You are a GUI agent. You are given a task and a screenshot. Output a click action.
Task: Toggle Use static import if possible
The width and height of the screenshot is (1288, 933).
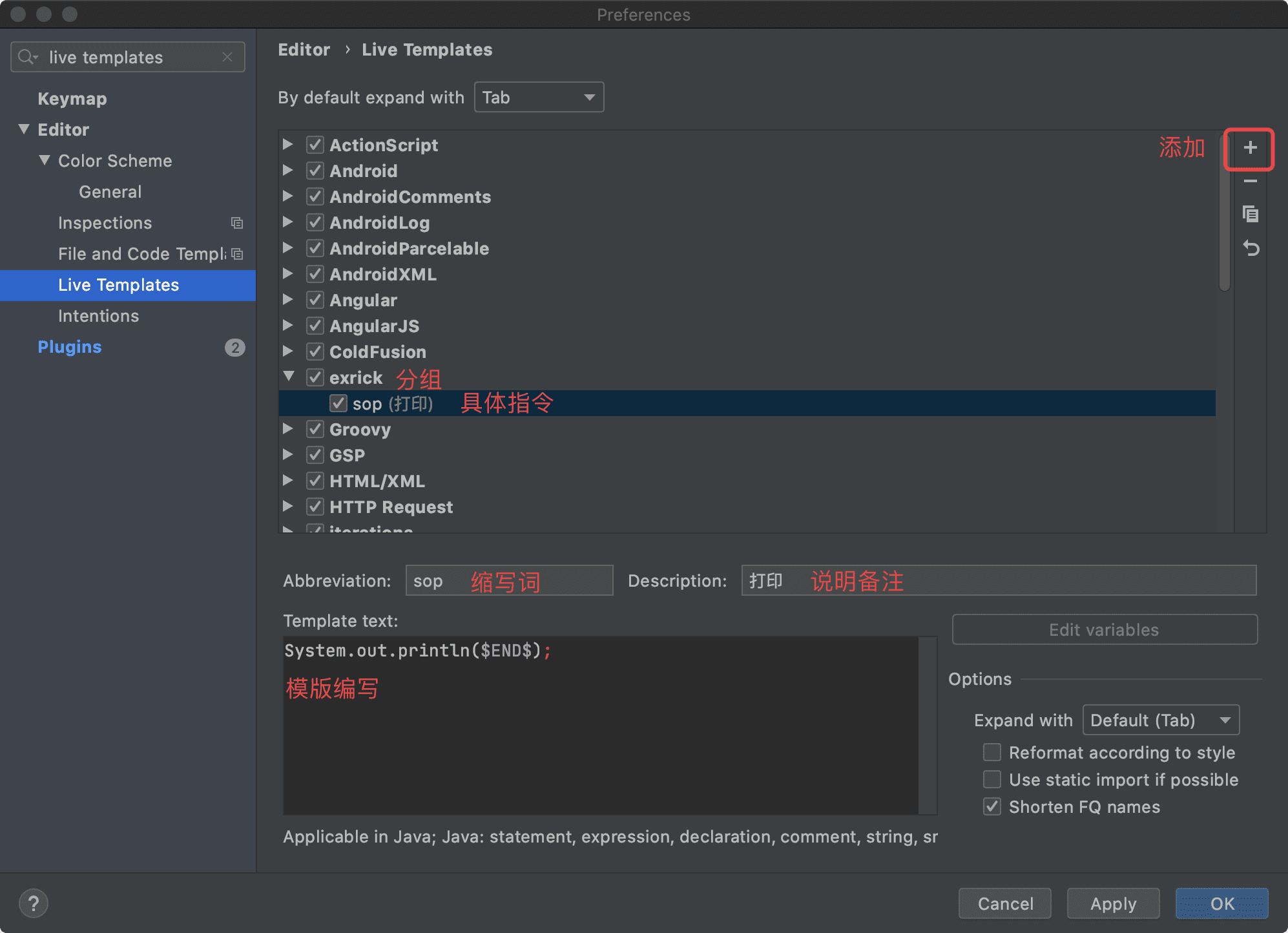[x=992, y=780]
